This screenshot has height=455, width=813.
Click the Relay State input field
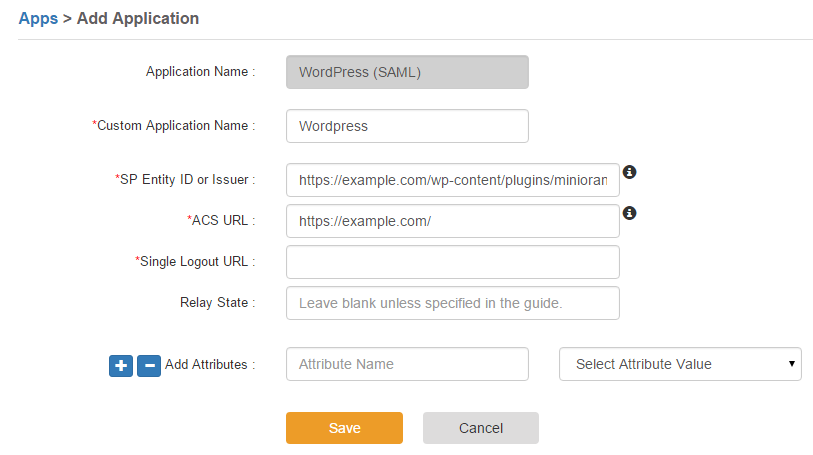[453, 303]
